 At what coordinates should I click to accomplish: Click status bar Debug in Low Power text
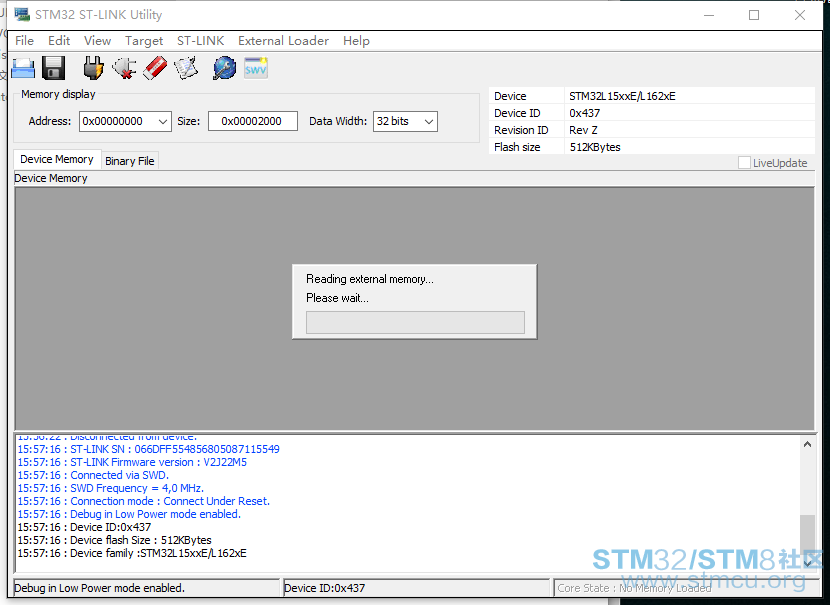pyautogui.click(x=100, y=588)
